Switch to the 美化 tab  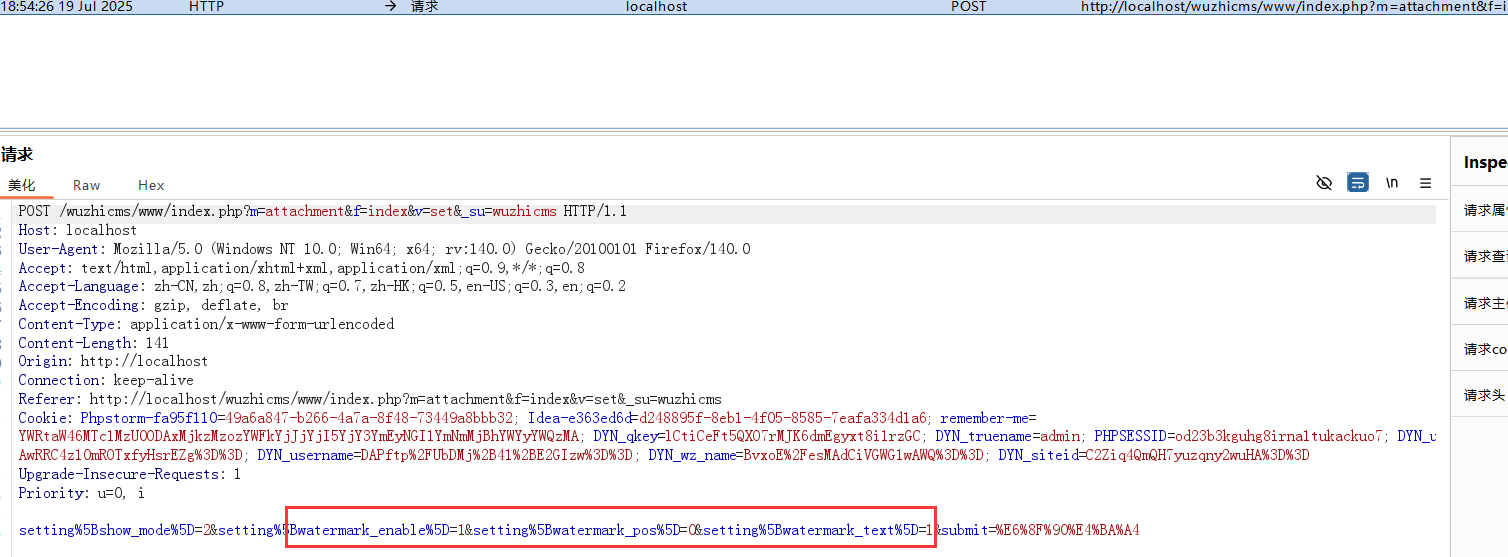22,185
